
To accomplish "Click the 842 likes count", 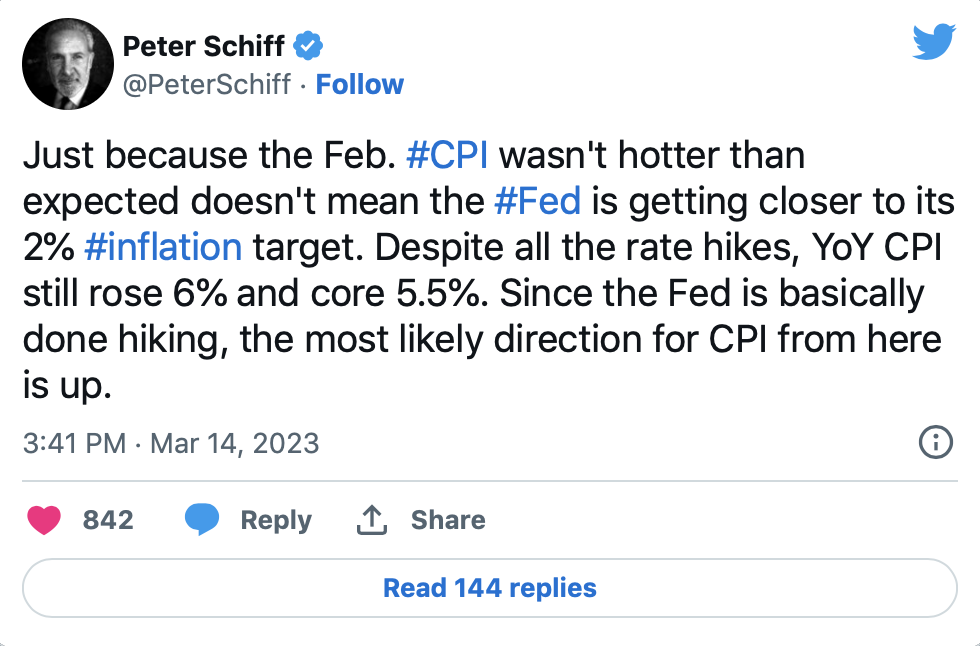I will coord(108,521).
